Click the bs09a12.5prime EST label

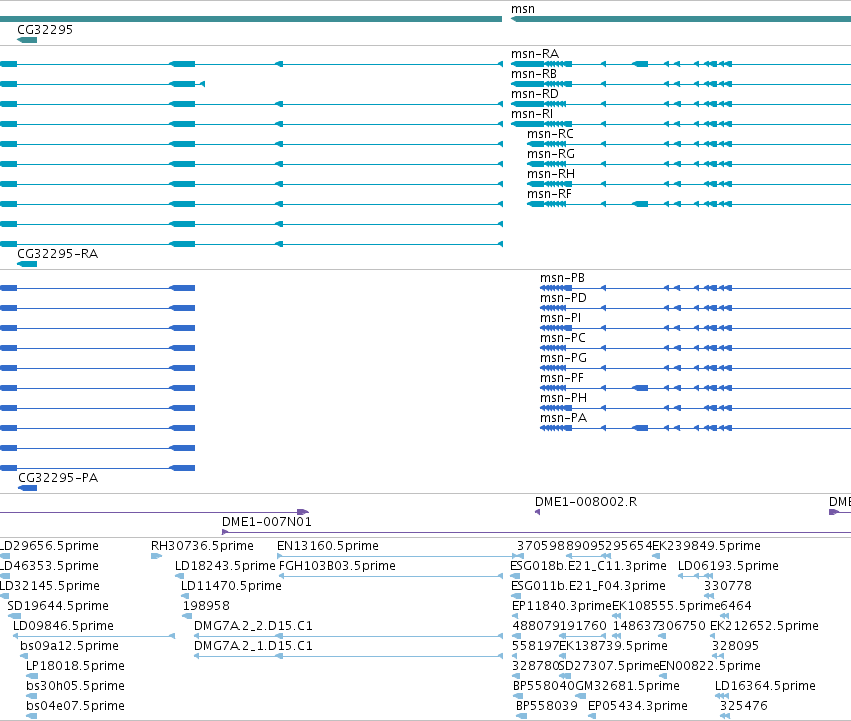coord(69,646)
